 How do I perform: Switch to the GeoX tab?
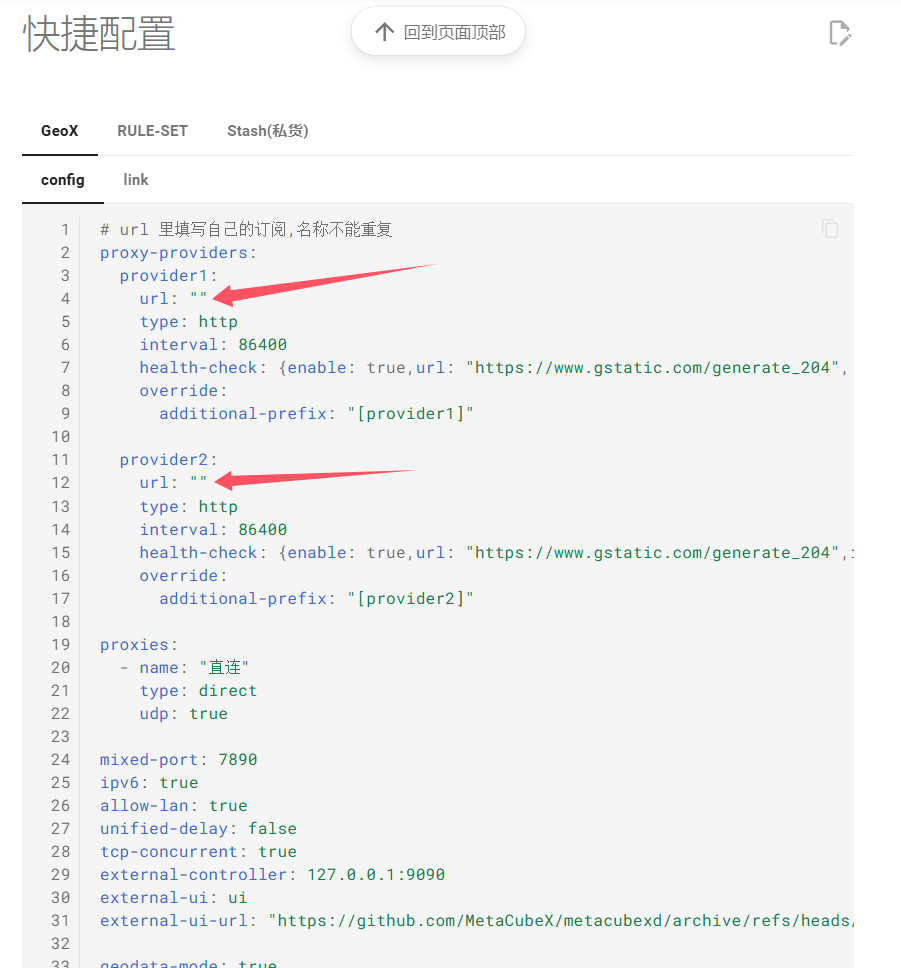click(60, 131)
